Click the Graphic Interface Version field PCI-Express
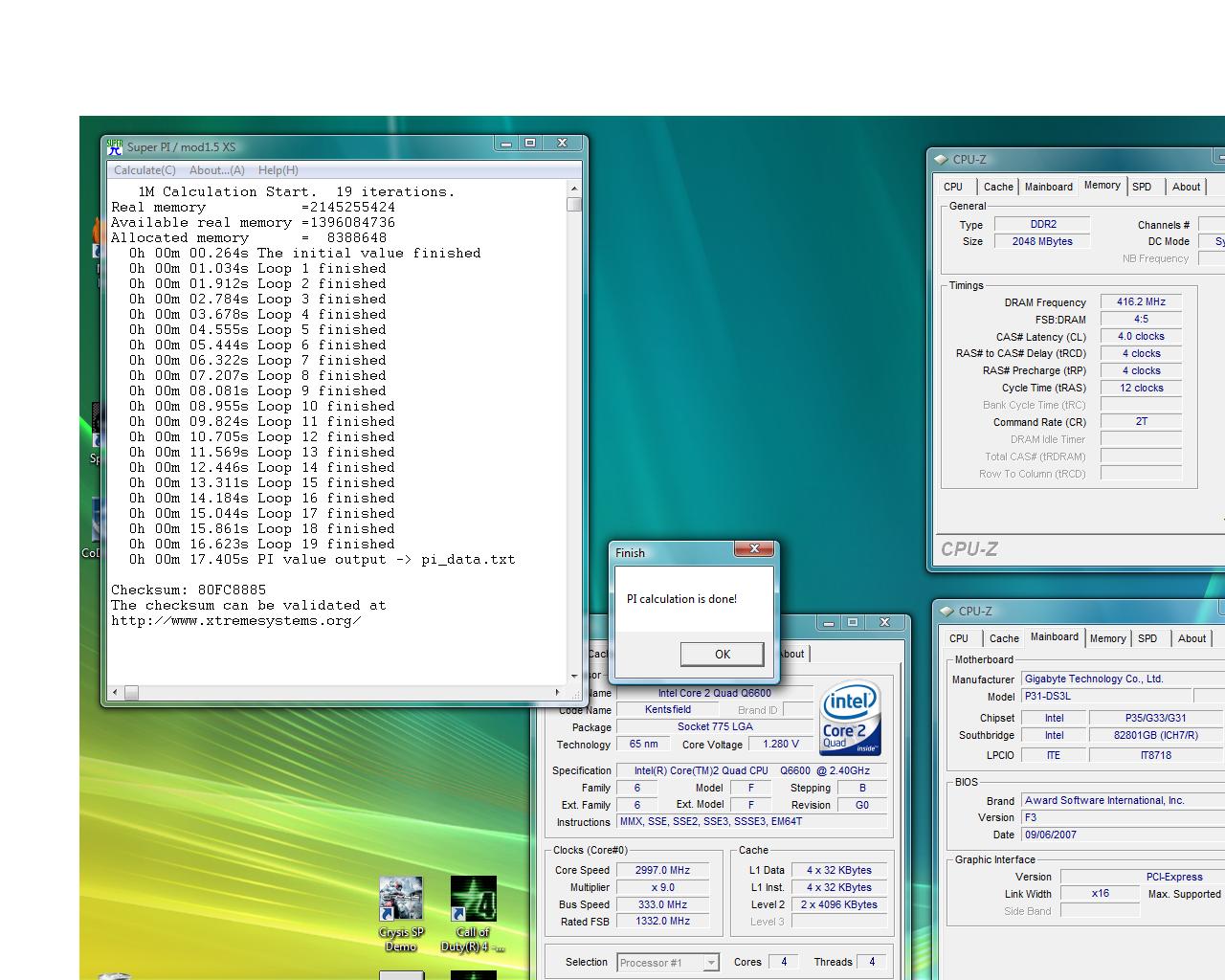 click(1143, 877)
